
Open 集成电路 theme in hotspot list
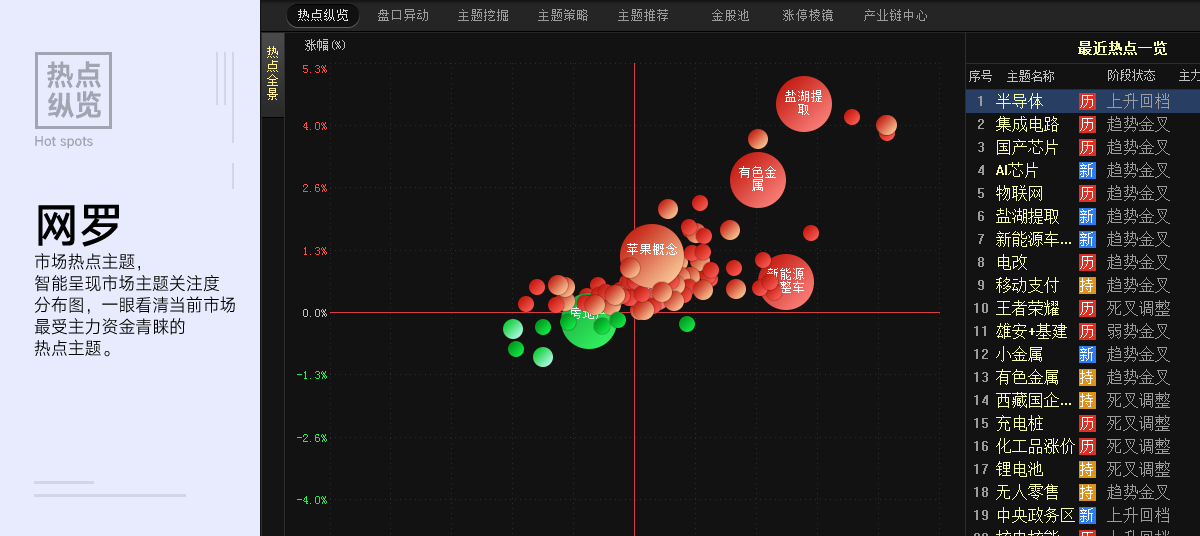pos(1027,124)
